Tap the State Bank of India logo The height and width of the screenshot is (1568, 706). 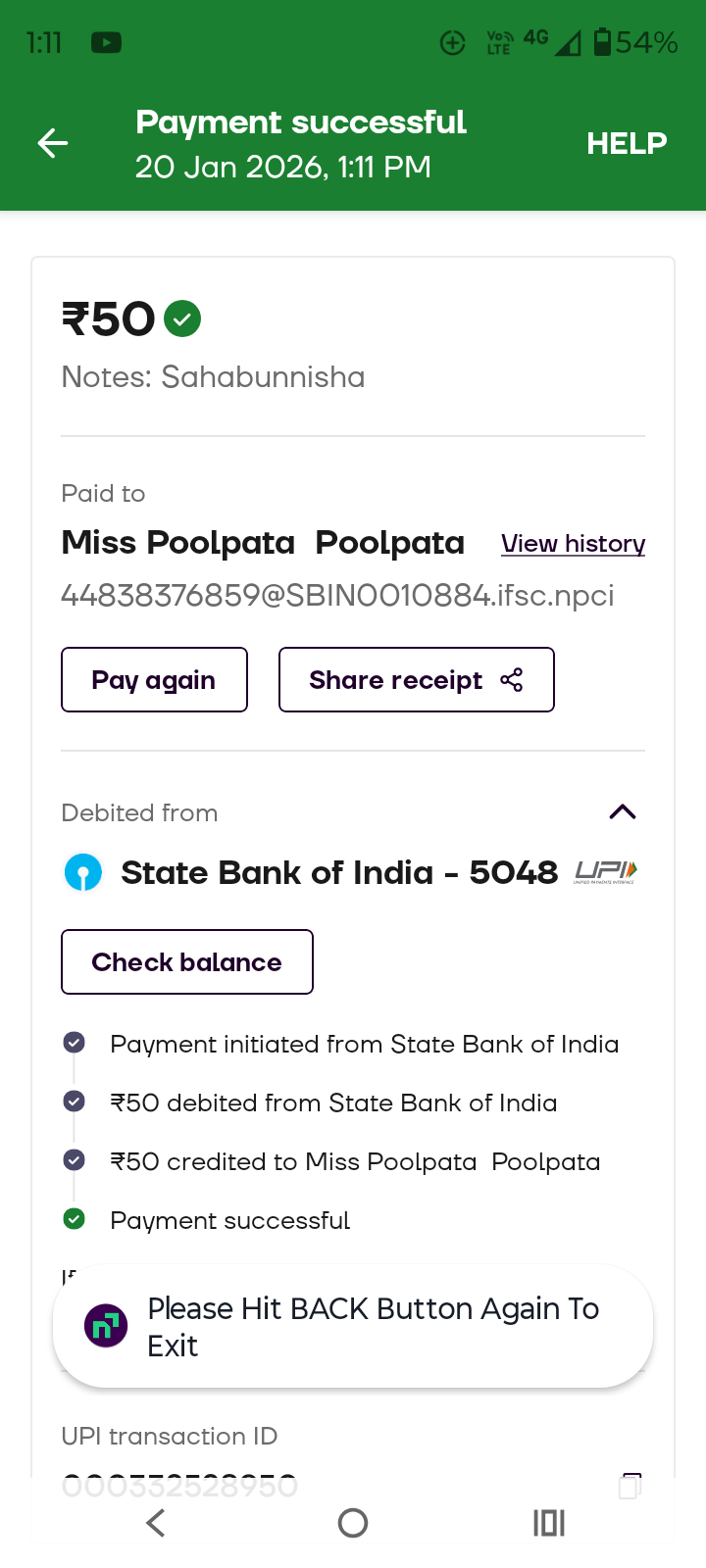pyautogui.click(x=83, y=872)
